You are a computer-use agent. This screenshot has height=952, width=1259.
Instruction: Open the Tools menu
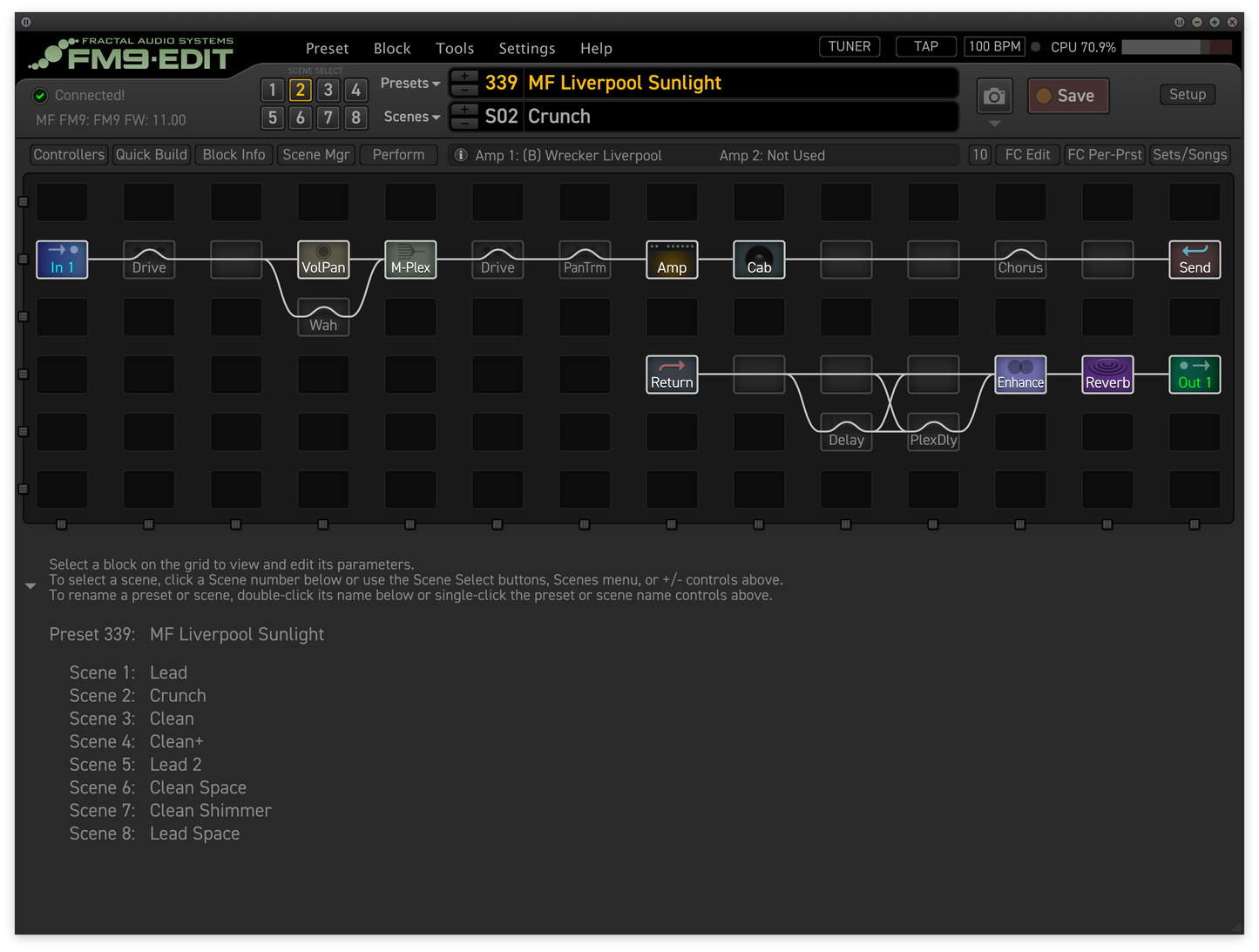coord(455,49)
